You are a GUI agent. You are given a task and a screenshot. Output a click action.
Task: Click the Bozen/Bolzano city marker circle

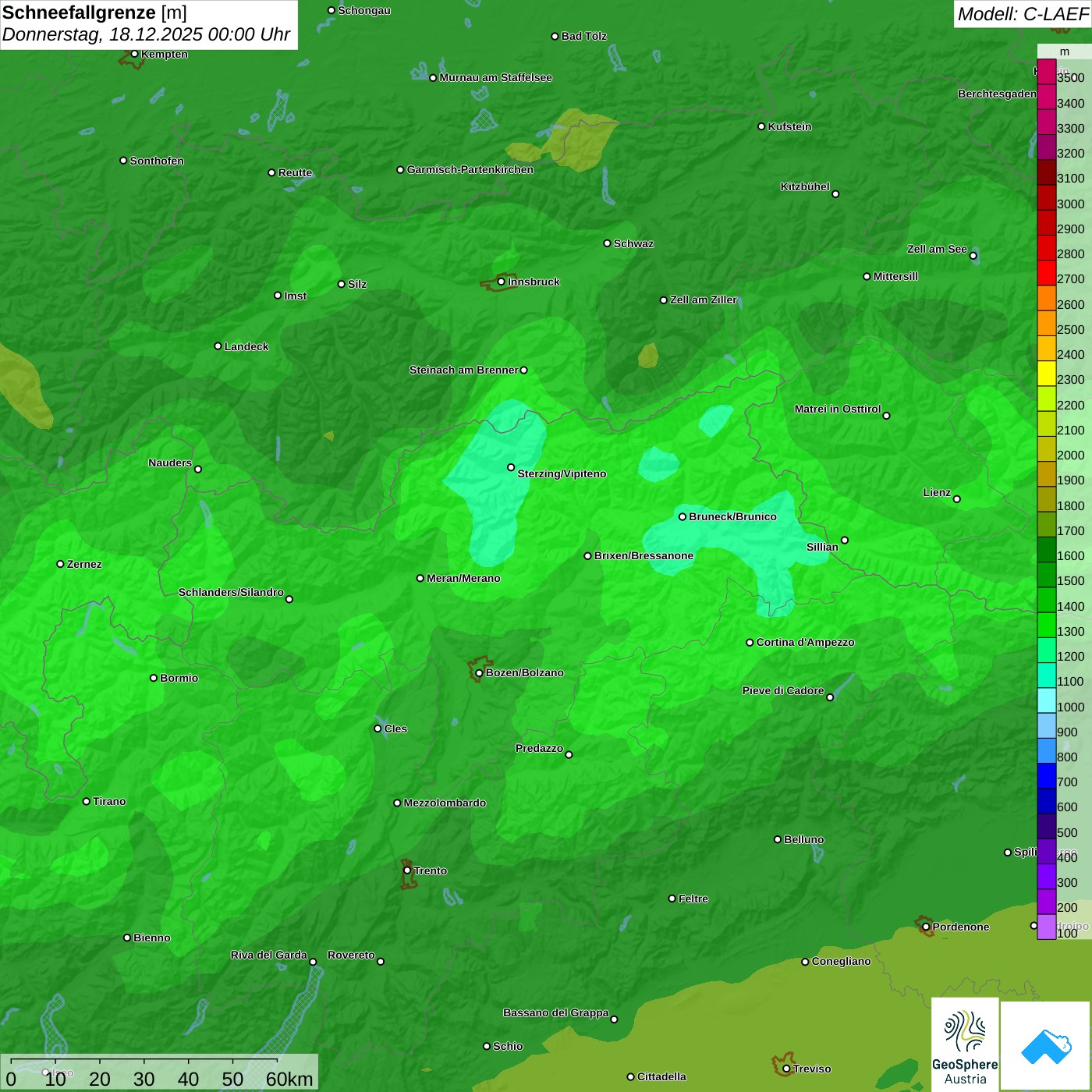[479, 673]
